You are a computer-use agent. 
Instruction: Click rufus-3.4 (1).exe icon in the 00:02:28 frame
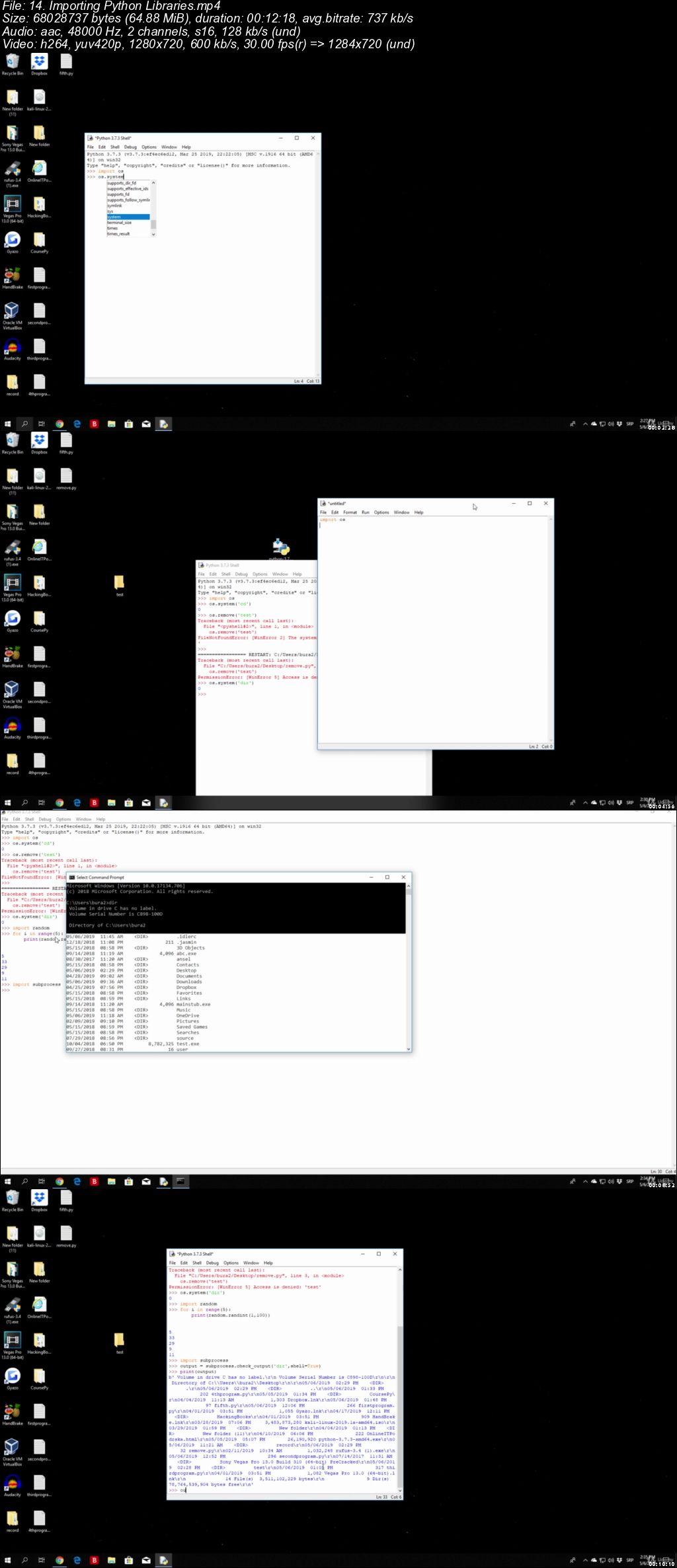[x=12, y=174]
